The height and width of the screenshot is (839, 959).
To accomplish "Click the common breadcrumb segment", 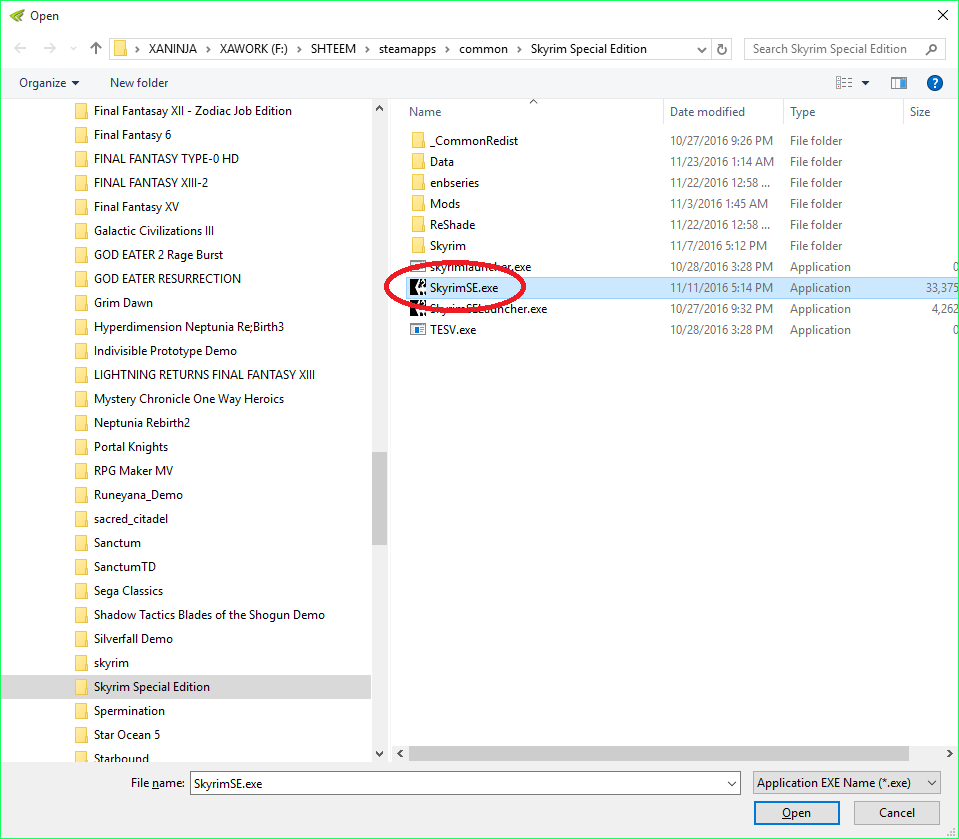I will point(483,49).
